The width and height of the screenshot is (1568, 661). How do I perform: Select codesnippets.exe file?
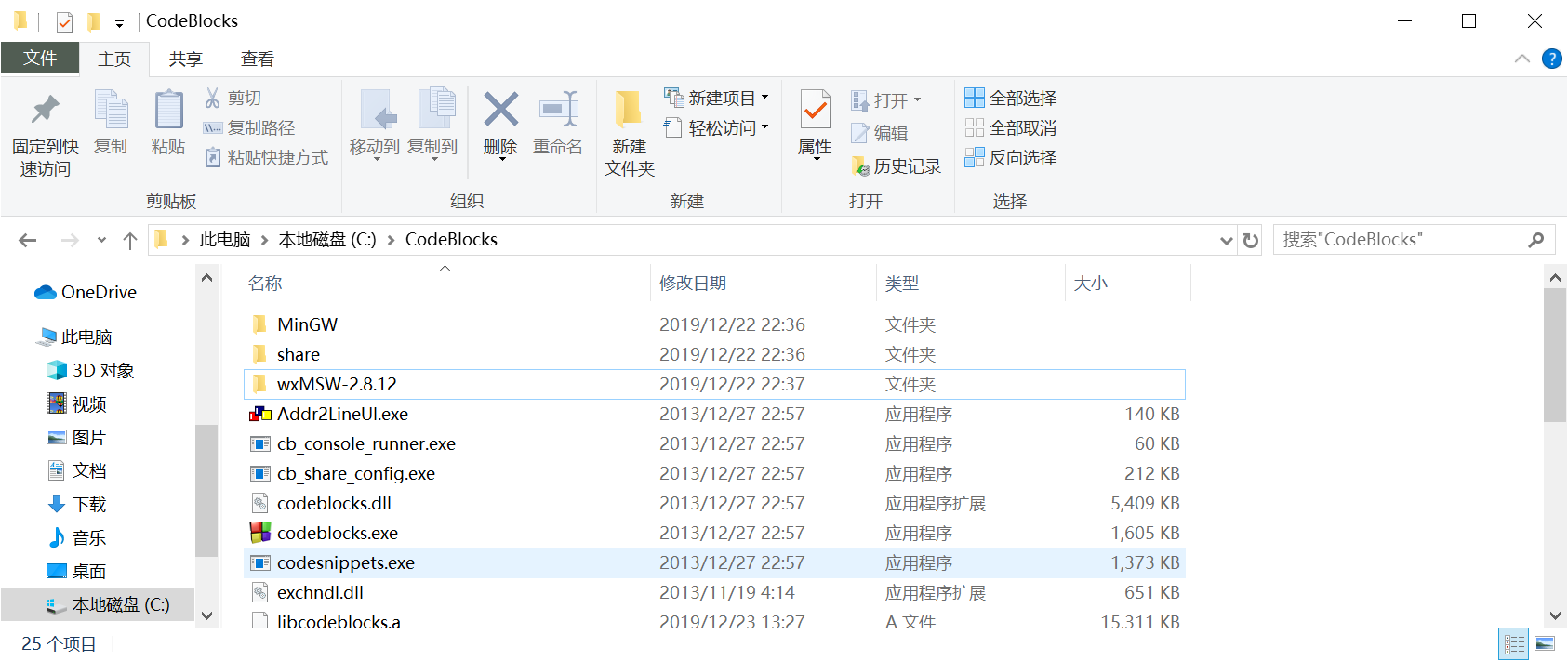point(714,562)
